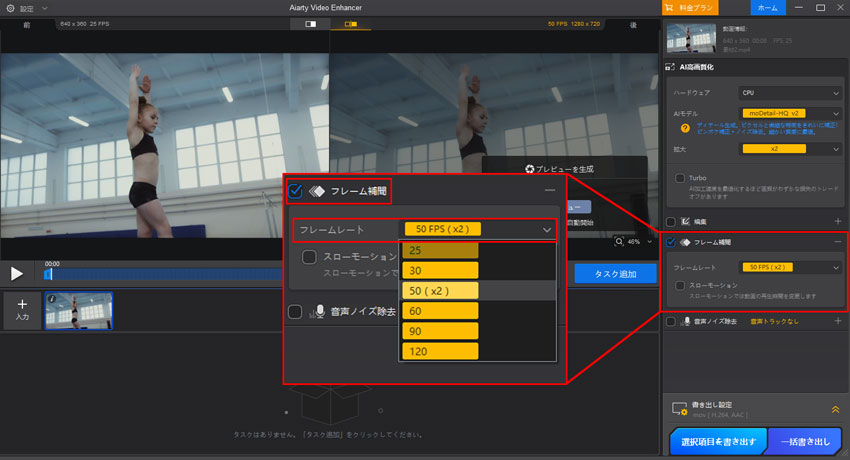Enable the Turbo checkbox

click(680, 178)
